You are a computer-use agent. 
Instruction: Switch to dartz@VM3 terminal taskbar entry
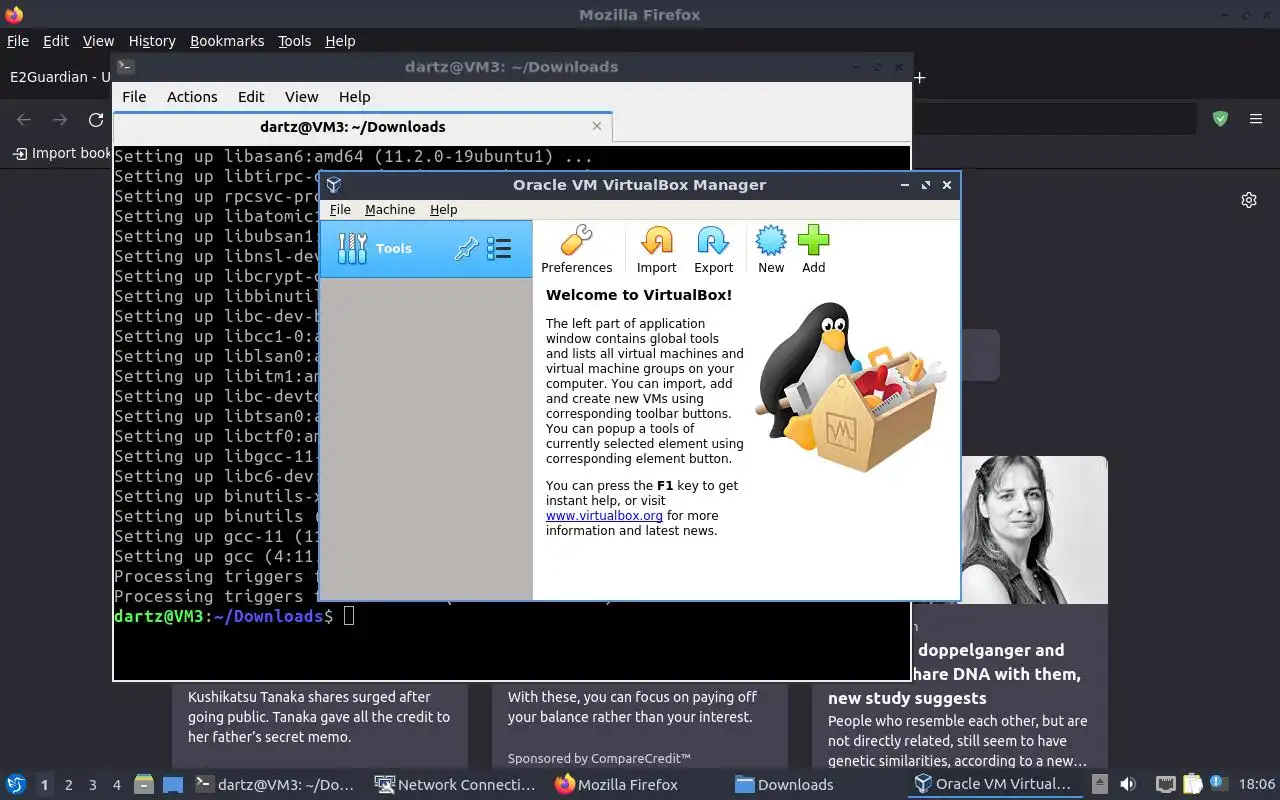click(x=275, y=785)
